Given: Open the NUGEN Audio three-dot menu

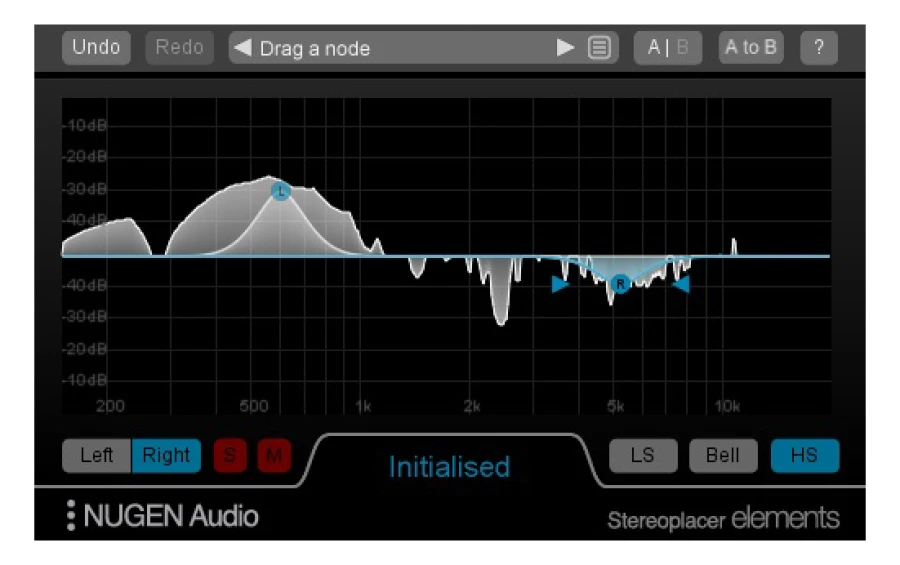Looking at the screenshot, I should coord(71,515).
